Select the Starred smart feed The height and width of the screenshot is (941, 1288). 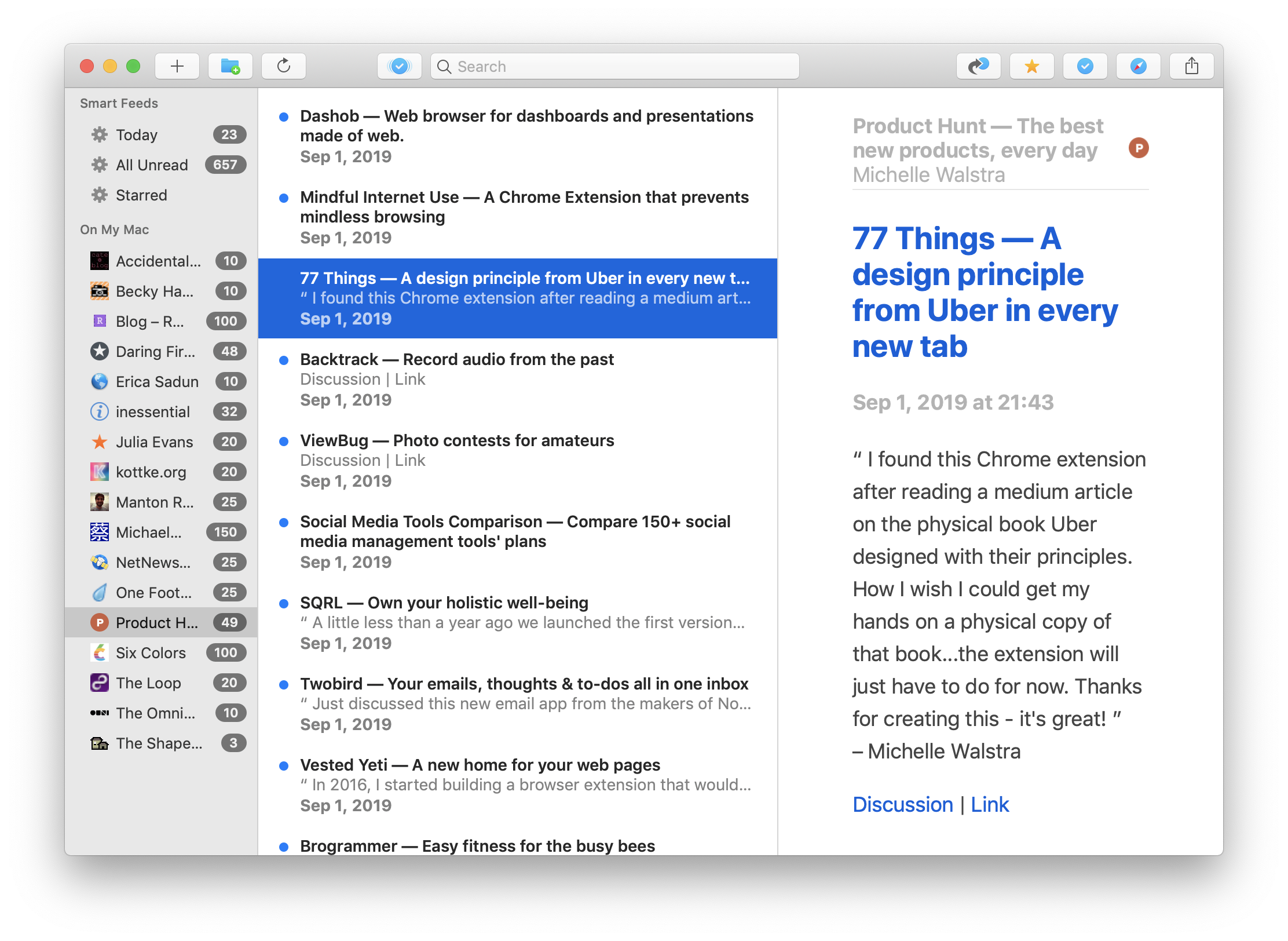coord(141,195)
